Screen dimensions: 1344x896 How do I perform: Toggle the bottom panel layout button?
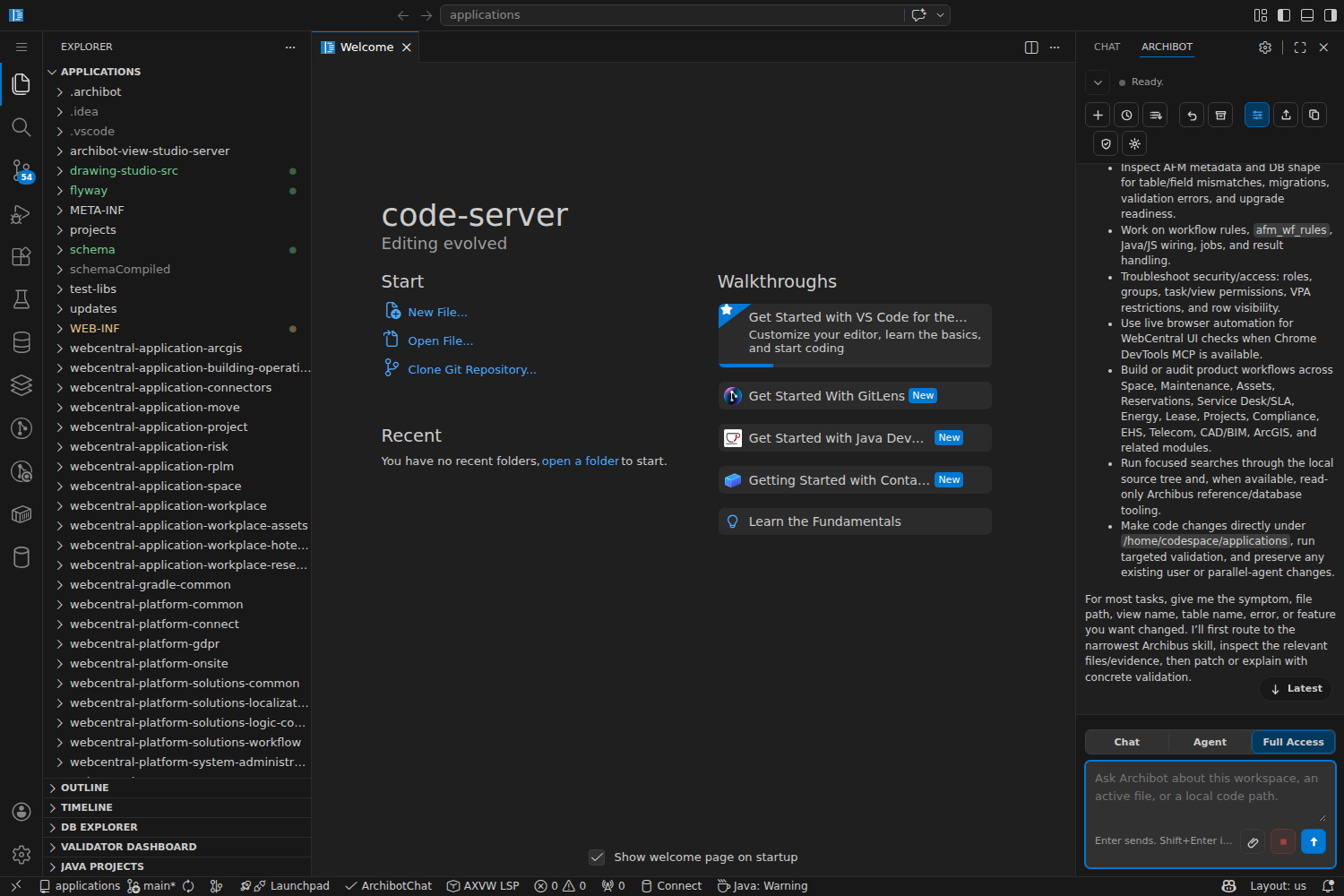coord(1307,15)
